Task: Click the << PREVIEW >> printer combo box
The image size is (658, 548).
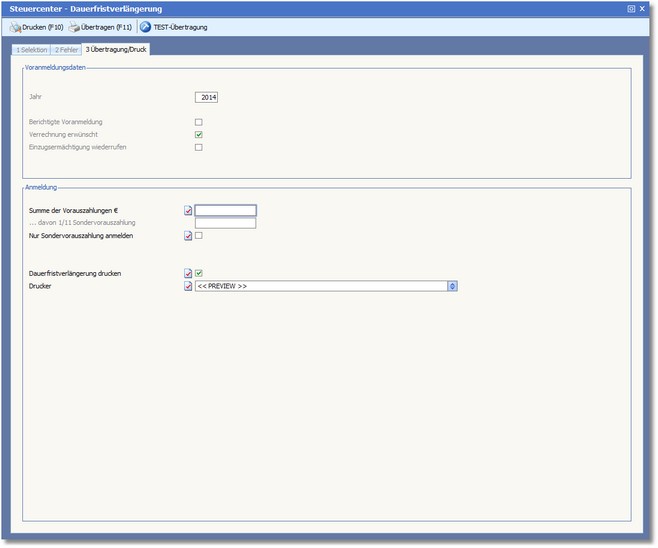Action: tap(320, 286)
